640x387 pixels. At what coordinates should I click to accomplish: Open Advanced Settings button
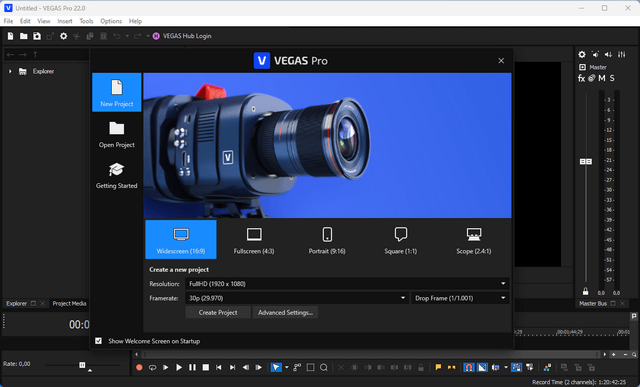point(285,313)
